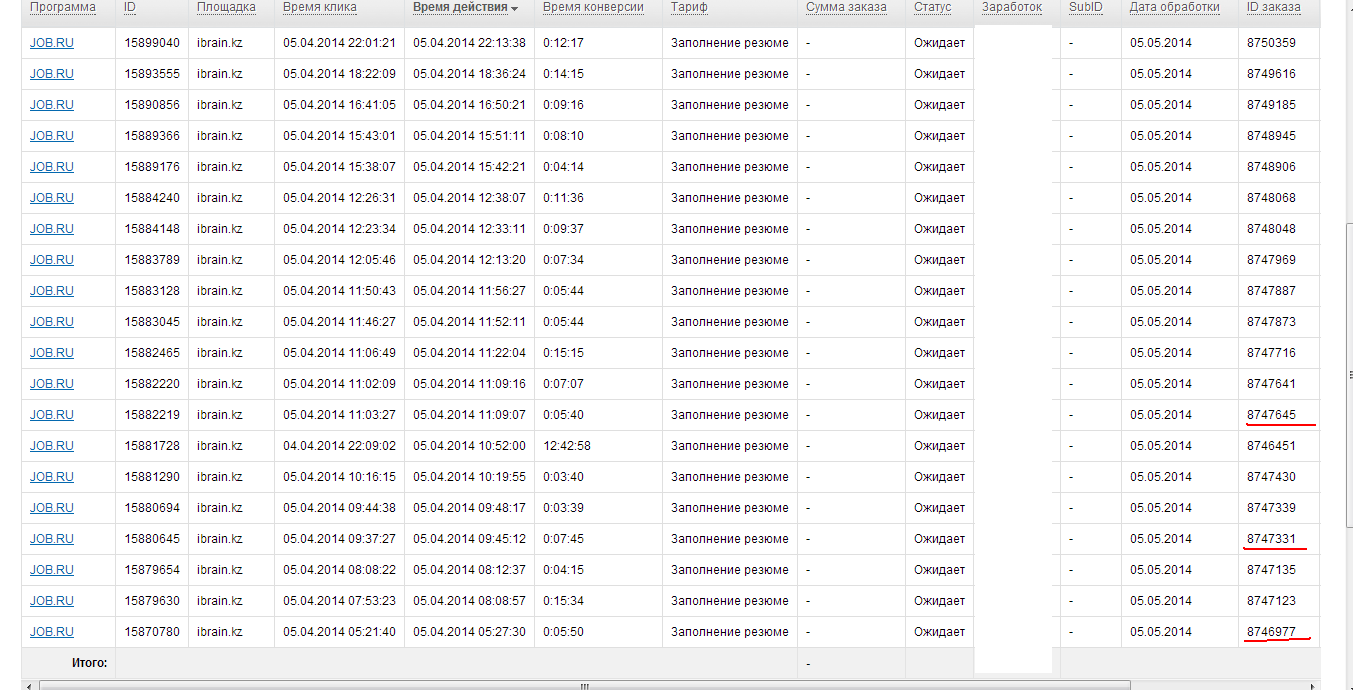Viewport: 1353px width, 690px height.
Task: Sort by Время конверсии column header
Action: pyautogui.click(x=594, y=7)
